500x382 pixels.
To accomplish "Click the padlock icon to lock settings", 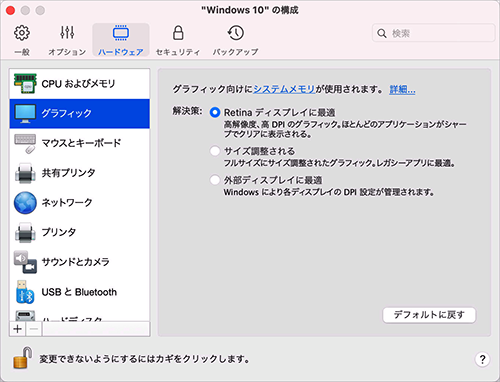I will tap(23, 357).
